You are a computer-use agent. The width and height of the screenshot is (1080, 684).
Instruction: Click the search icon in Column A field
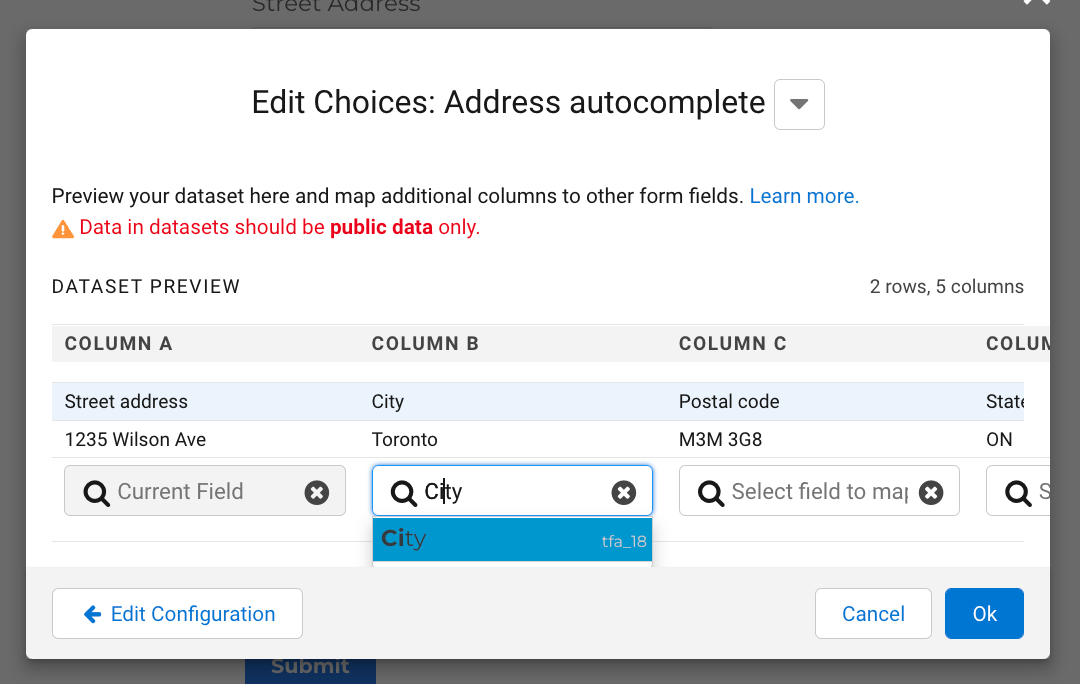click(x=96, y=492)
